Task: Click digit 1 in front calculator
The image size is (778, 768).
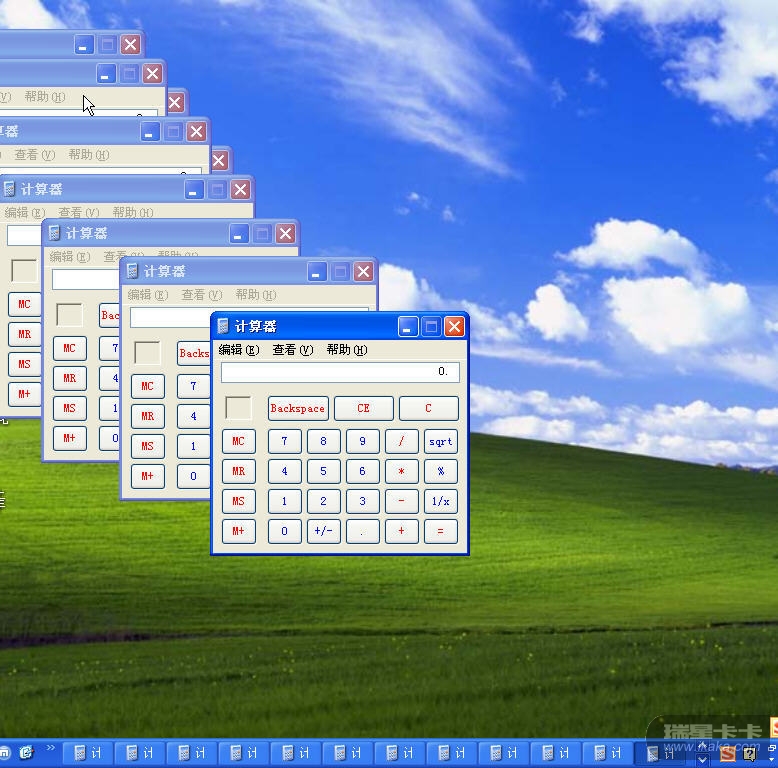Action: [284, 501]
